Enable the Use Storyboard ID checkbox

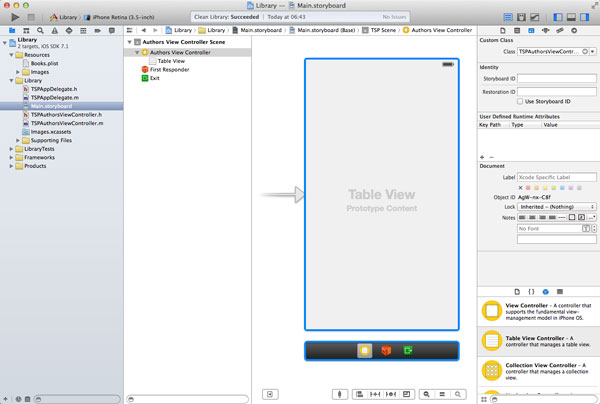tap(520, 101)
